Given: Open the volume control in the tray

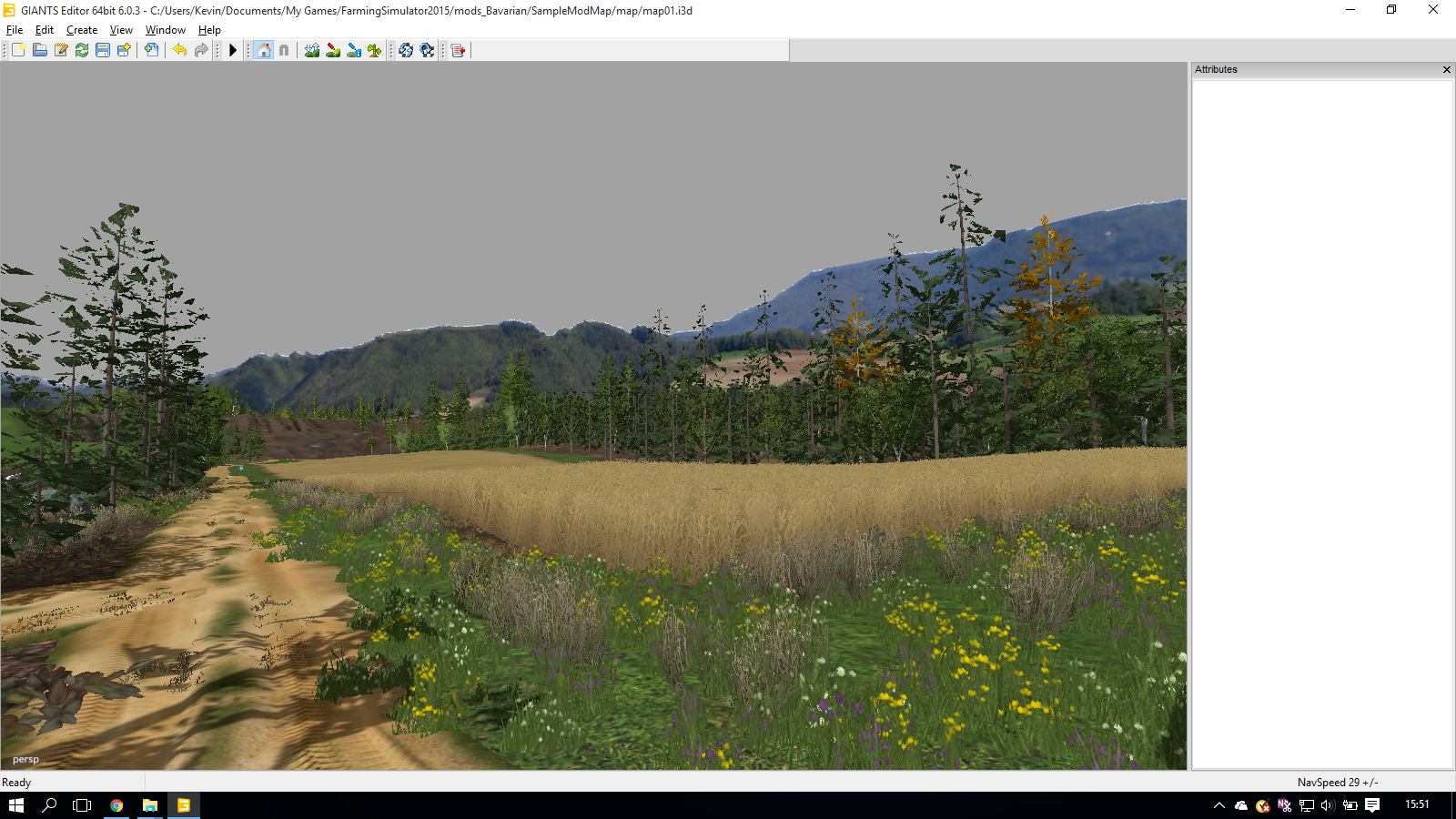Looking at the screenshot, I should 1329,805.
